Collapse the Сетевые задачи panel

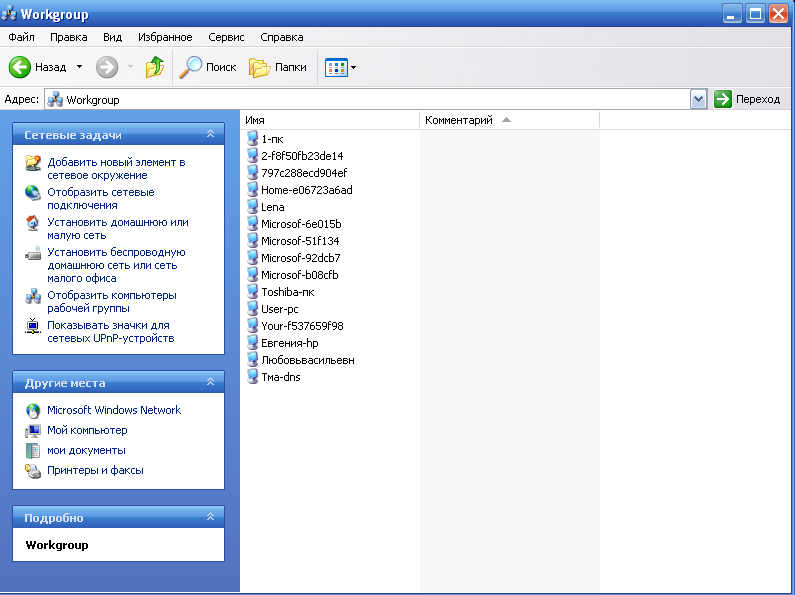(210, 134)
